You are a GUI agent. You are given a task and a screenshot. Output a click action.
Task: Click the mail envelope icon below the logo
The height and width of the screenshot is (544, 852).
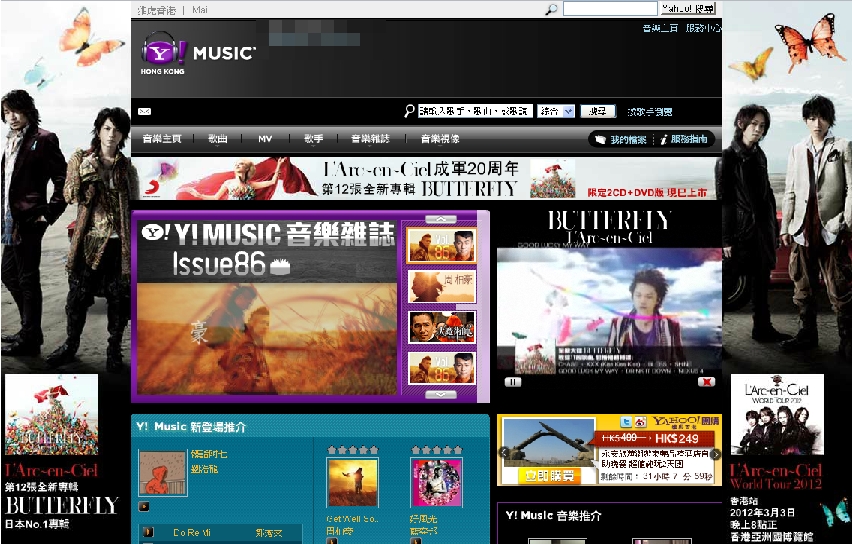point(145,111)
